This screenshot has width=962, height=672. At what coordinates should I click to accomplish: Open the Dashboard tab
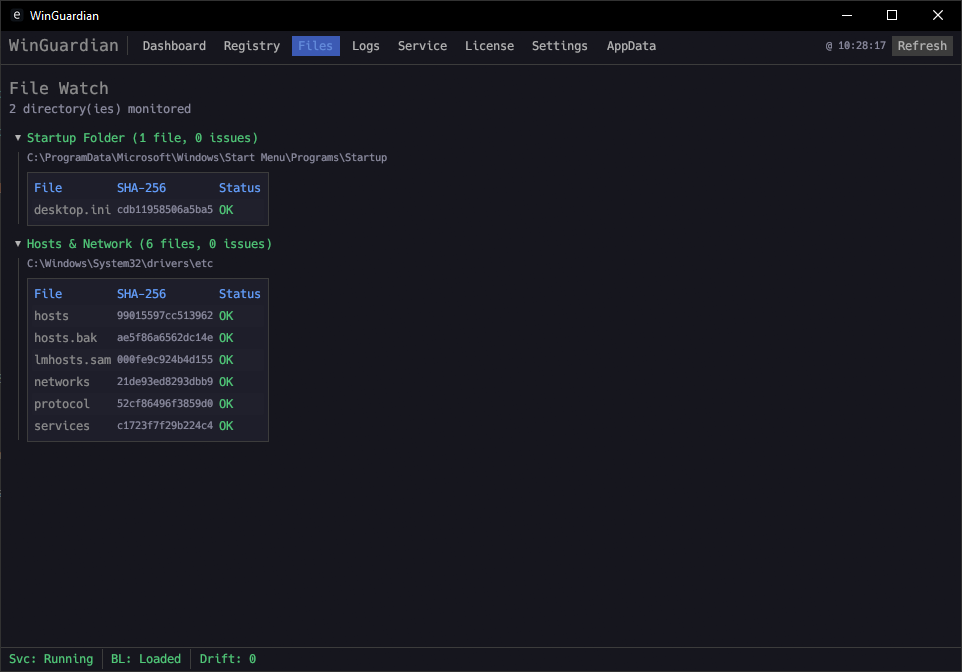point(174,46)
